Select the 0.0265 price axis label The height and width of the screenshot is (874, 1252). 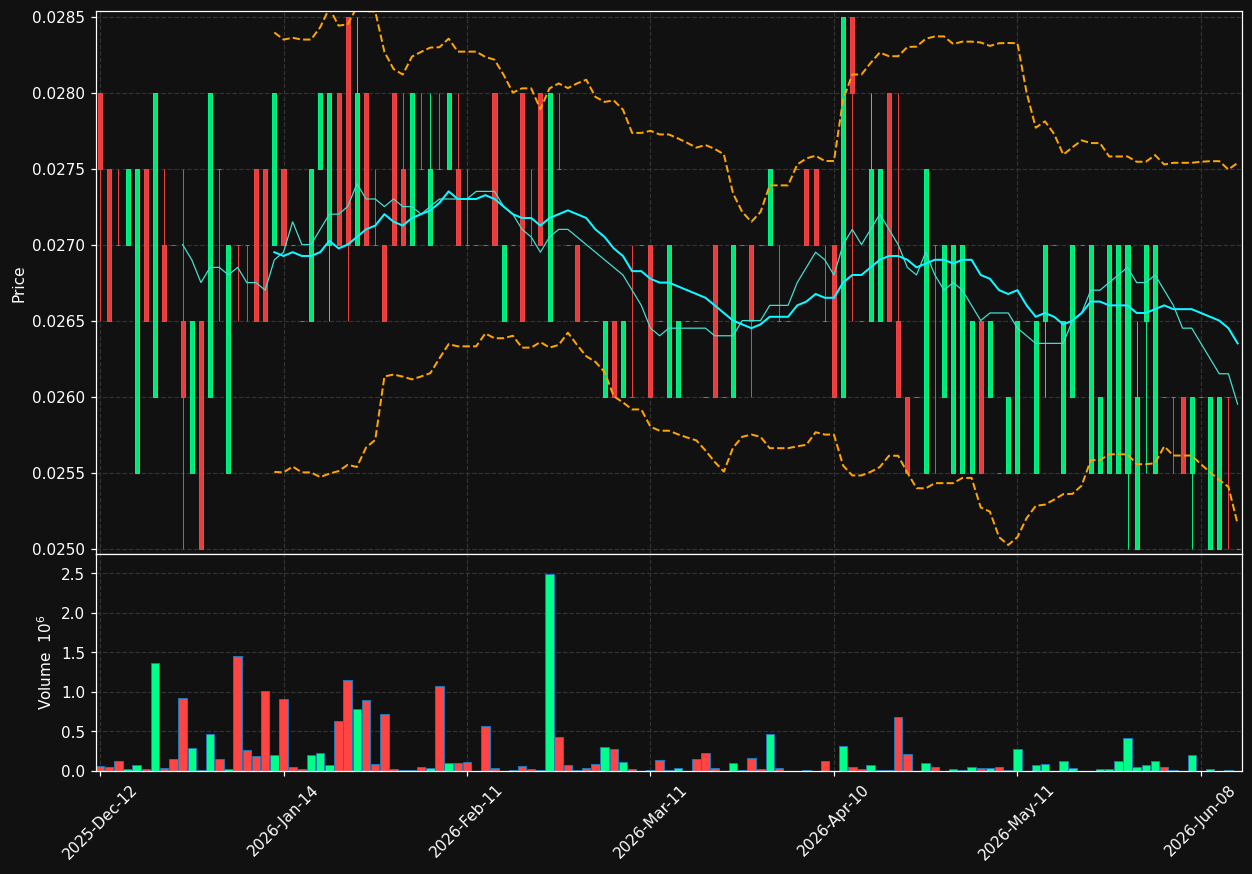60,322
